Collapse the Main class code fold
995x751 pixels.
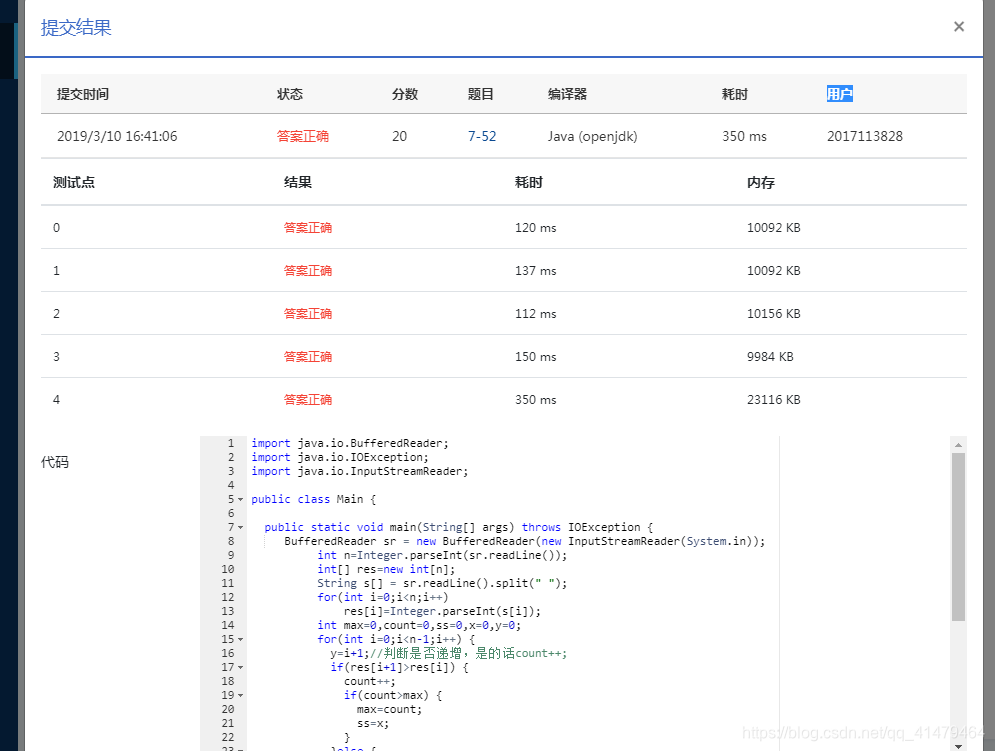(x=238, y=499)
